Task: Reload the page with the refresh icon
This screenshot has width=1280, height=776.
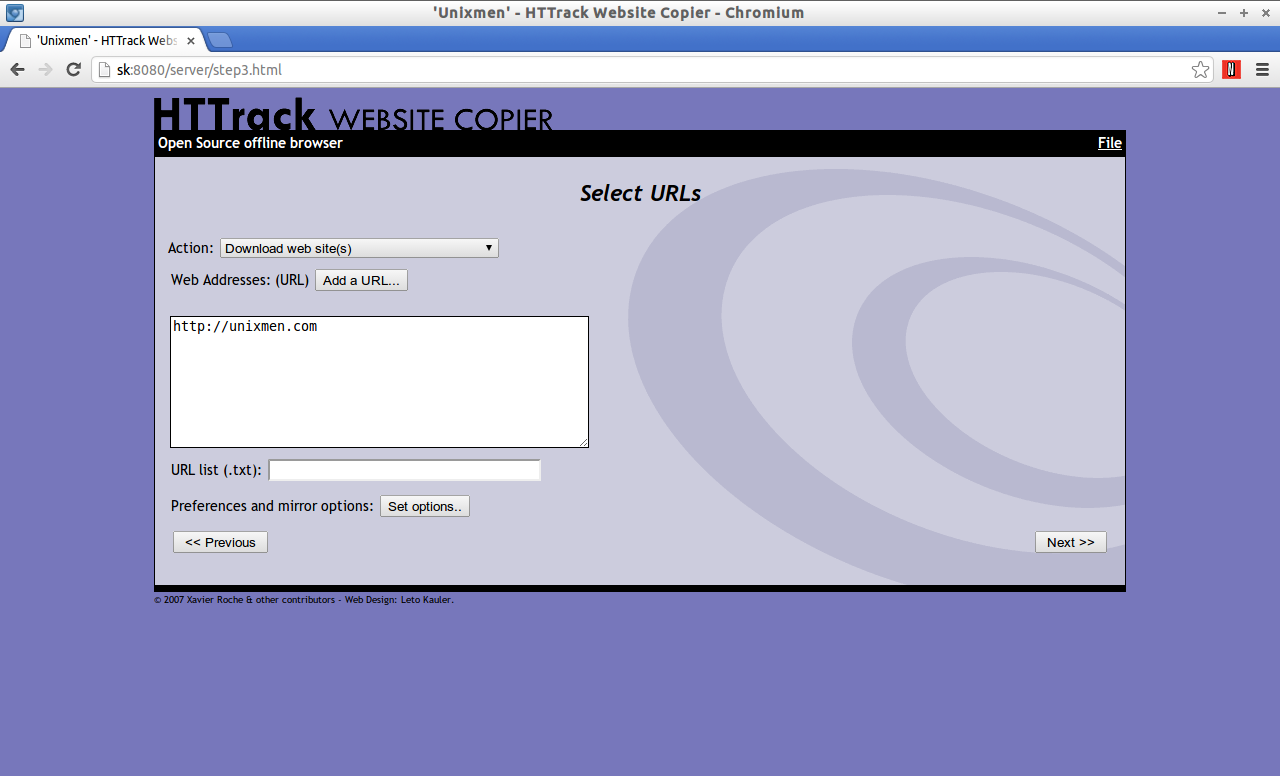Action: click(x=73, y=69)
